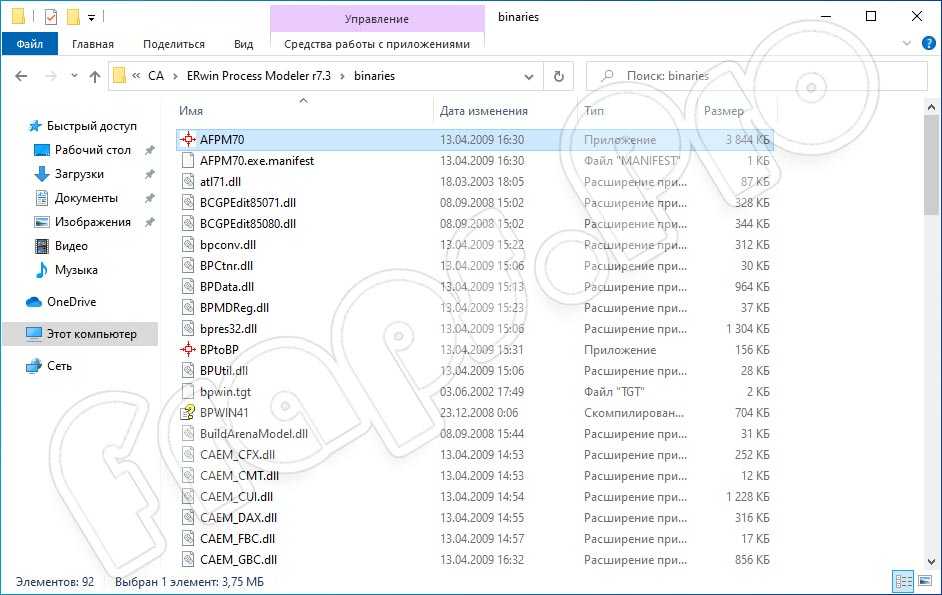Click the CA breadcrumb folder
This screenshot has width=942, height=595.
pos(156,76)
